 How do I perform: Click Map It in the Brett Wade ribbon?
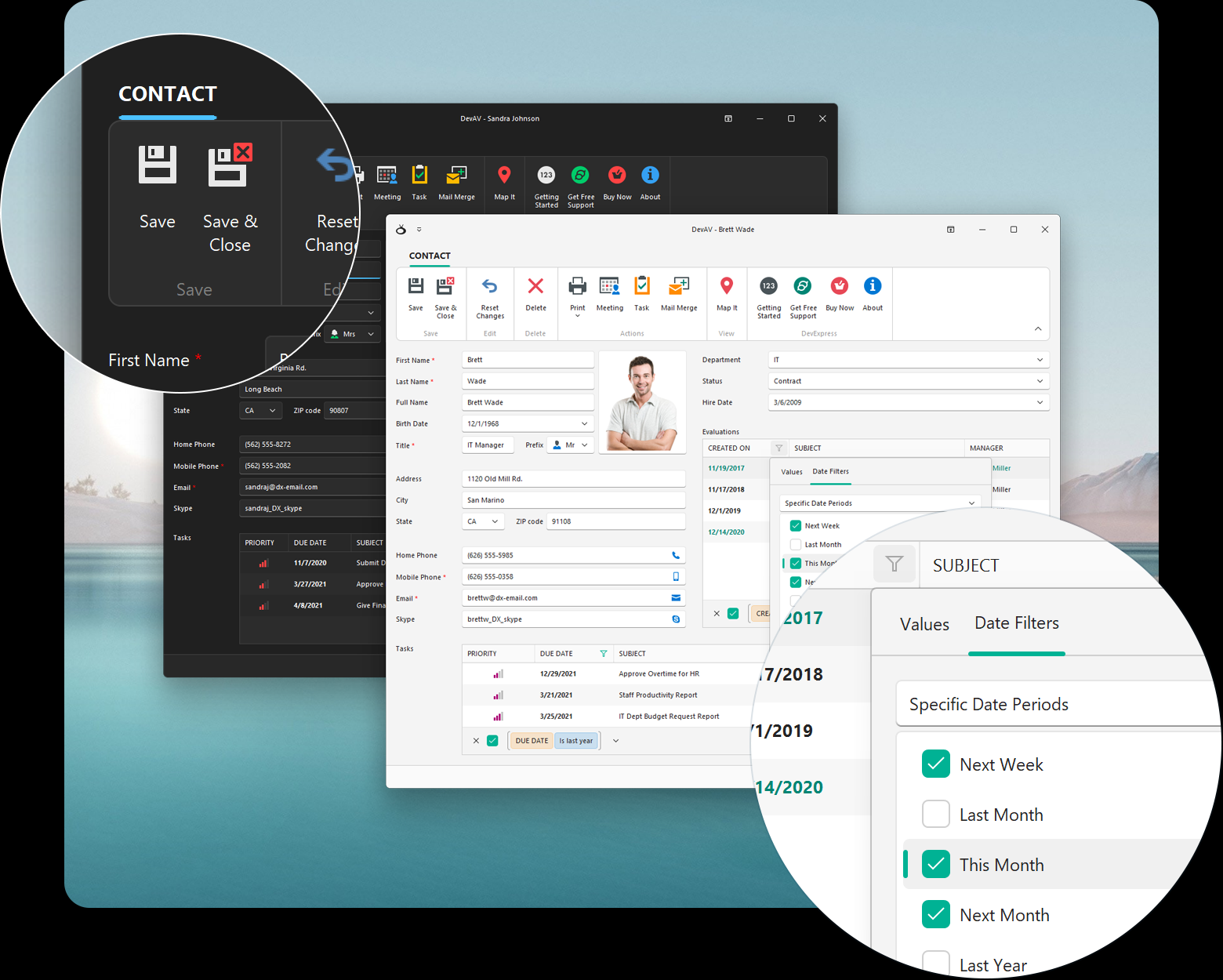[x=727, y=294]
